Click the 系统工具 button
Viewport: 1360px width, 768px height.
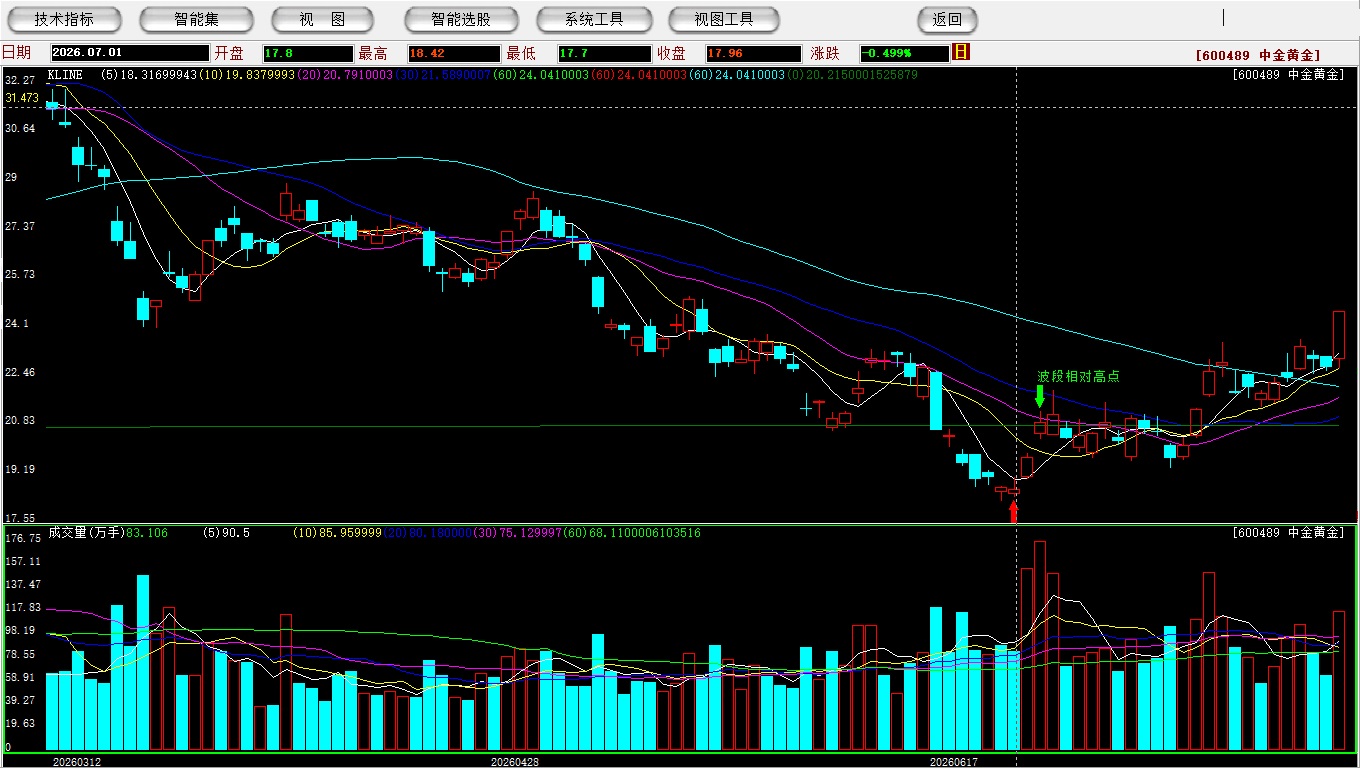(x=594, y=19)
